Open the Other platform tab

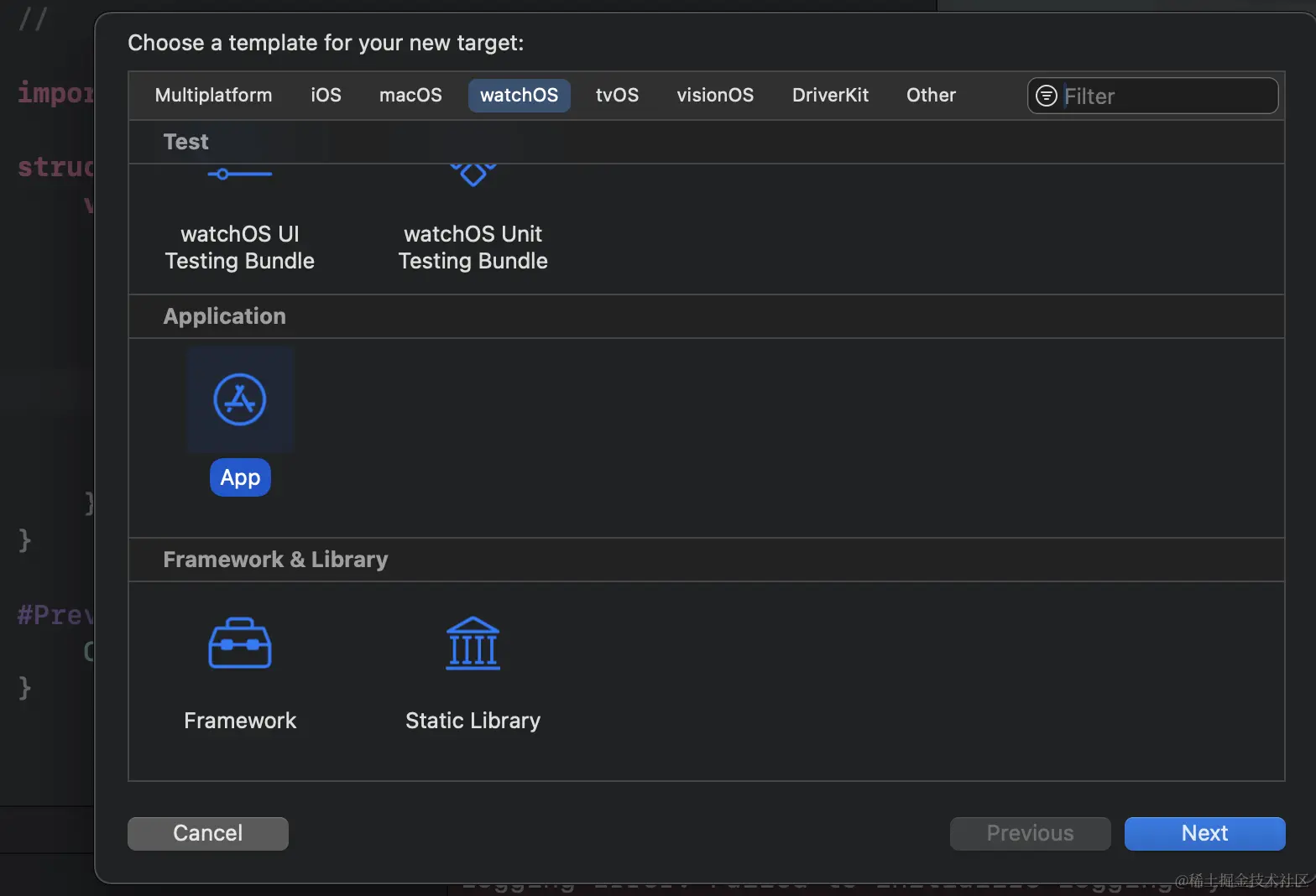pos(931,95)
